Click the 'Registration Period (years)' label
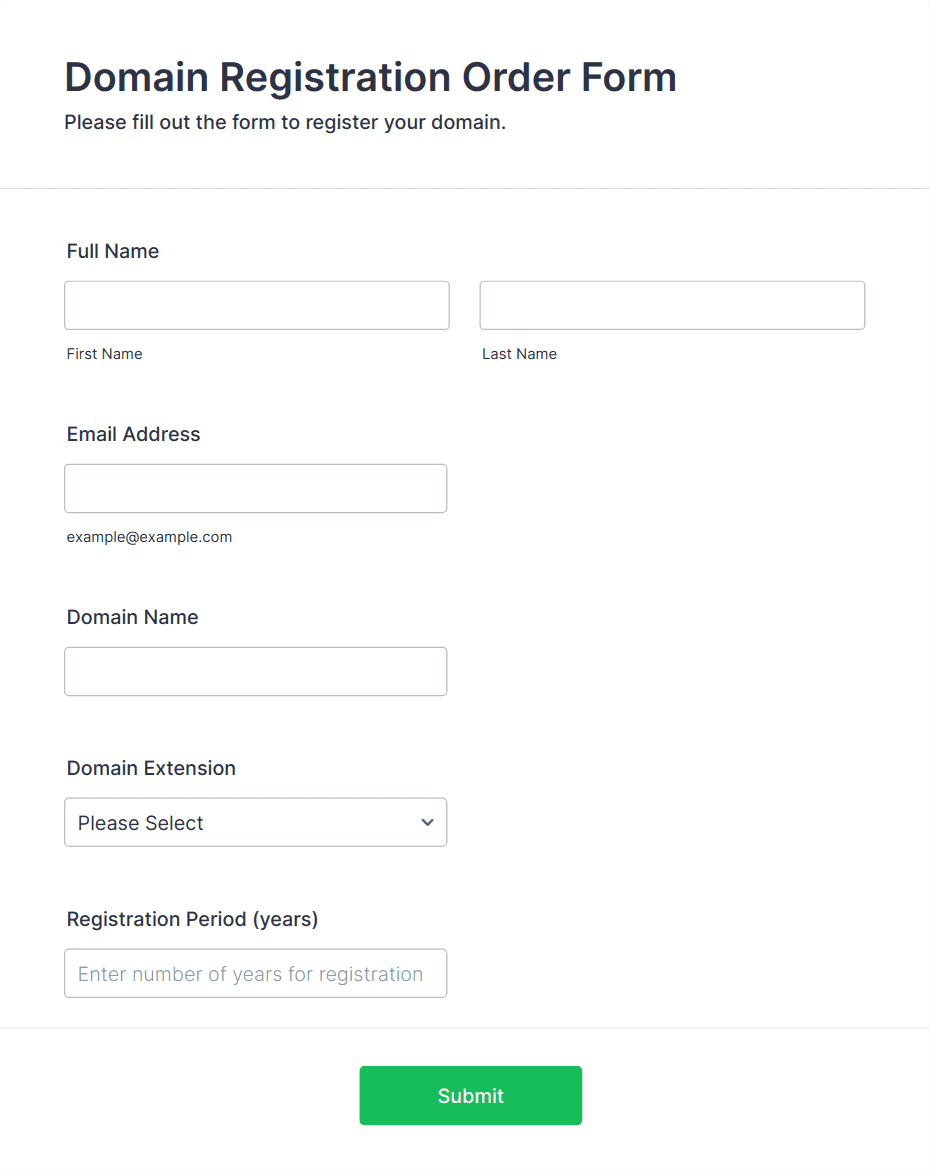930x1175 pixels. (x=193, y=919)
